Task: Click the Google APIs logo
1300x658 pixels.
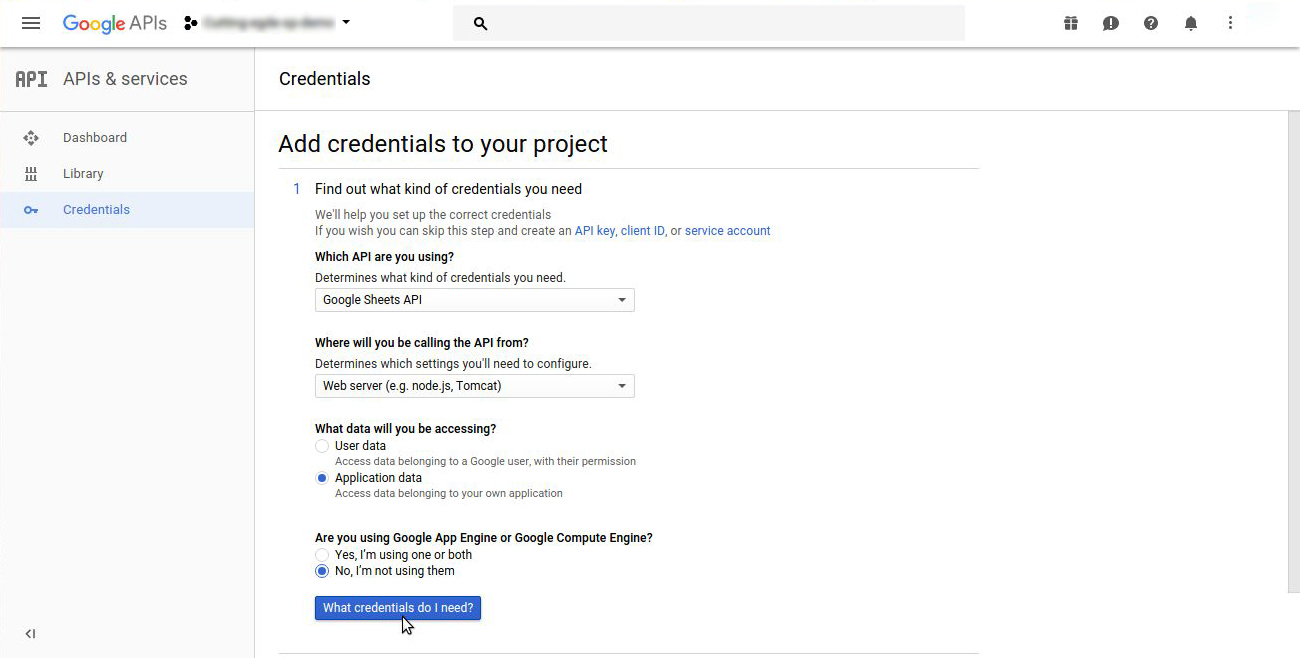Action: [115, 23]
